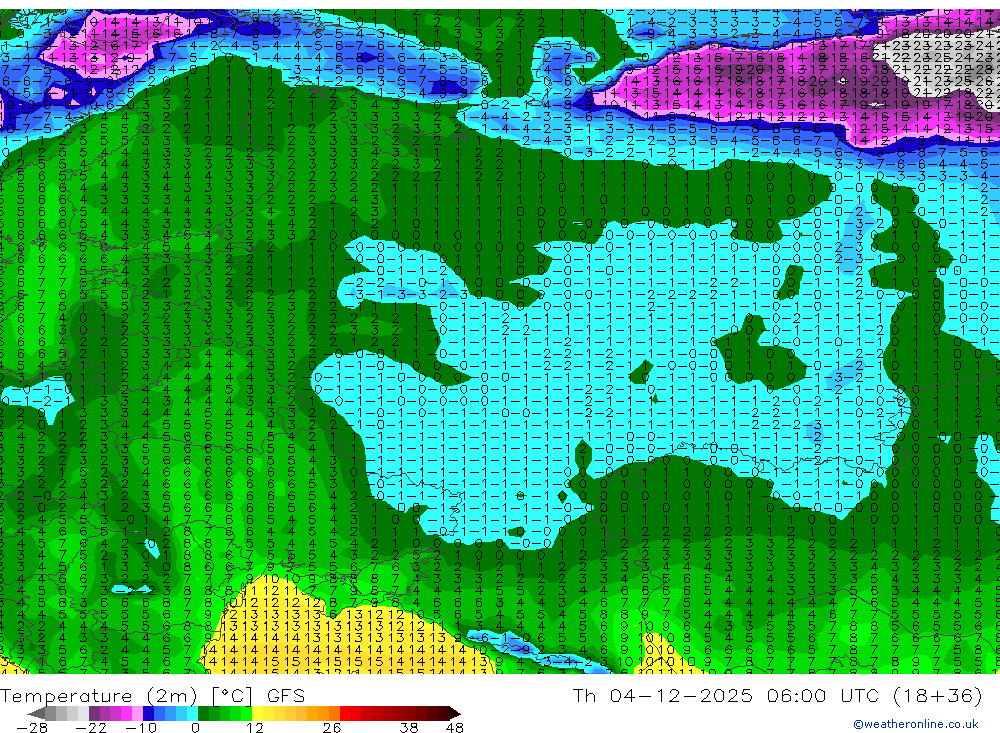Click the bright yellow swatch above 12

click(x=258, y=713)
